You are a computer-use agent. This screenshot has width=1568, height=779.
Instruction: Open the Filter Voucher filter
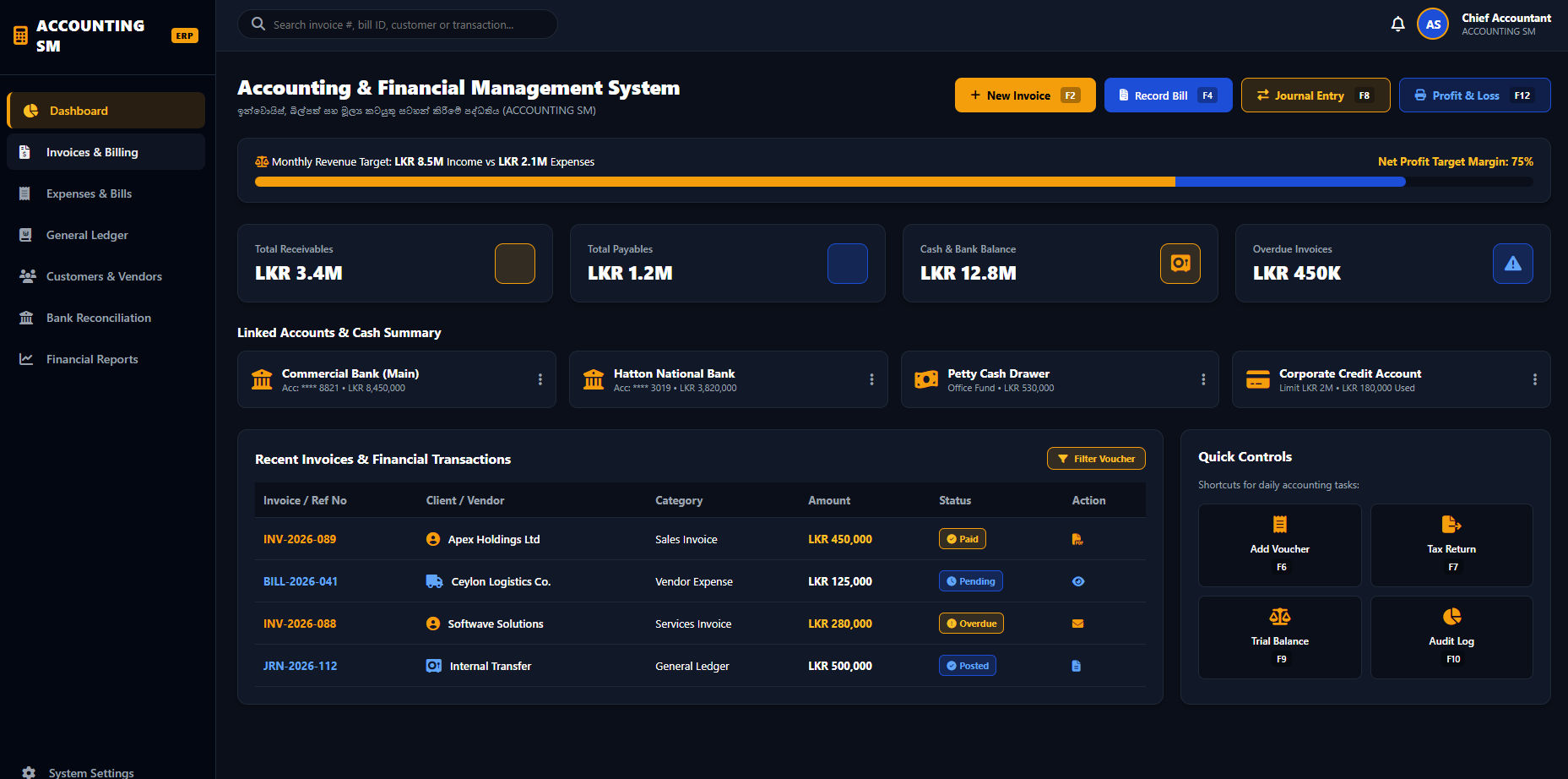tap(1096, 458)
